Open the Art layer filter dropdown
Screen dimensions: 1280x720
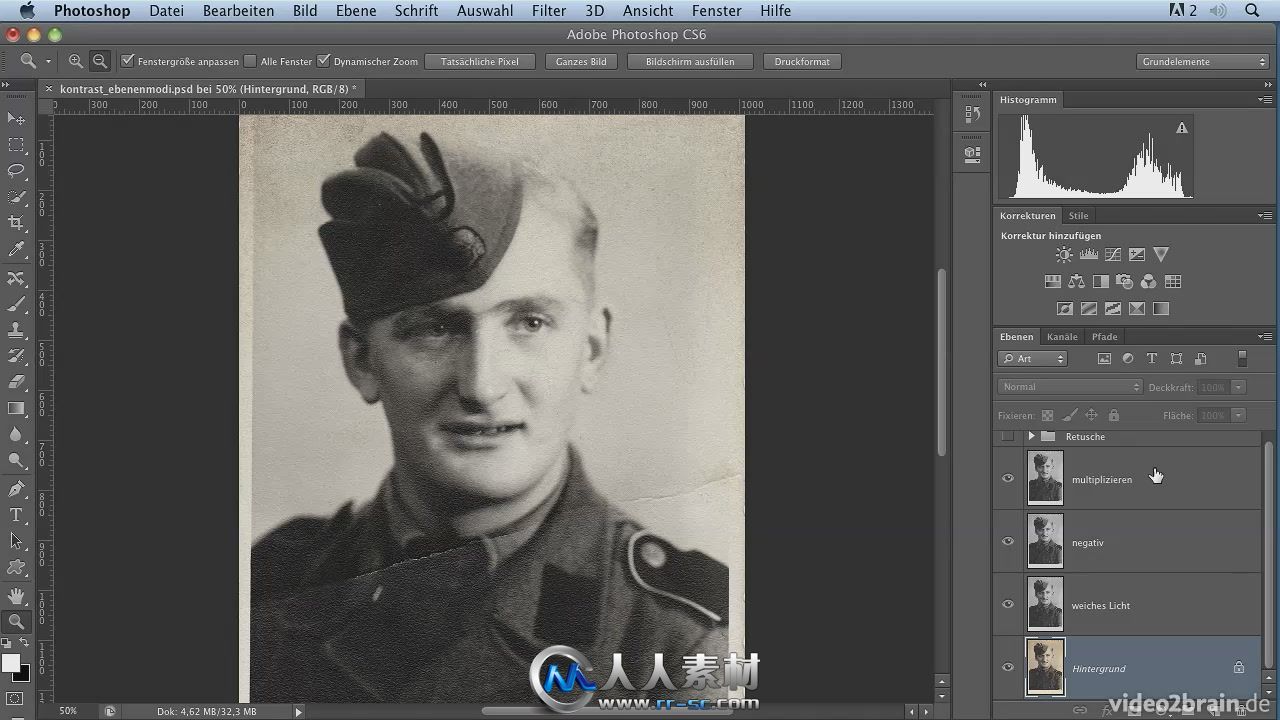[x=1033, y=359]
